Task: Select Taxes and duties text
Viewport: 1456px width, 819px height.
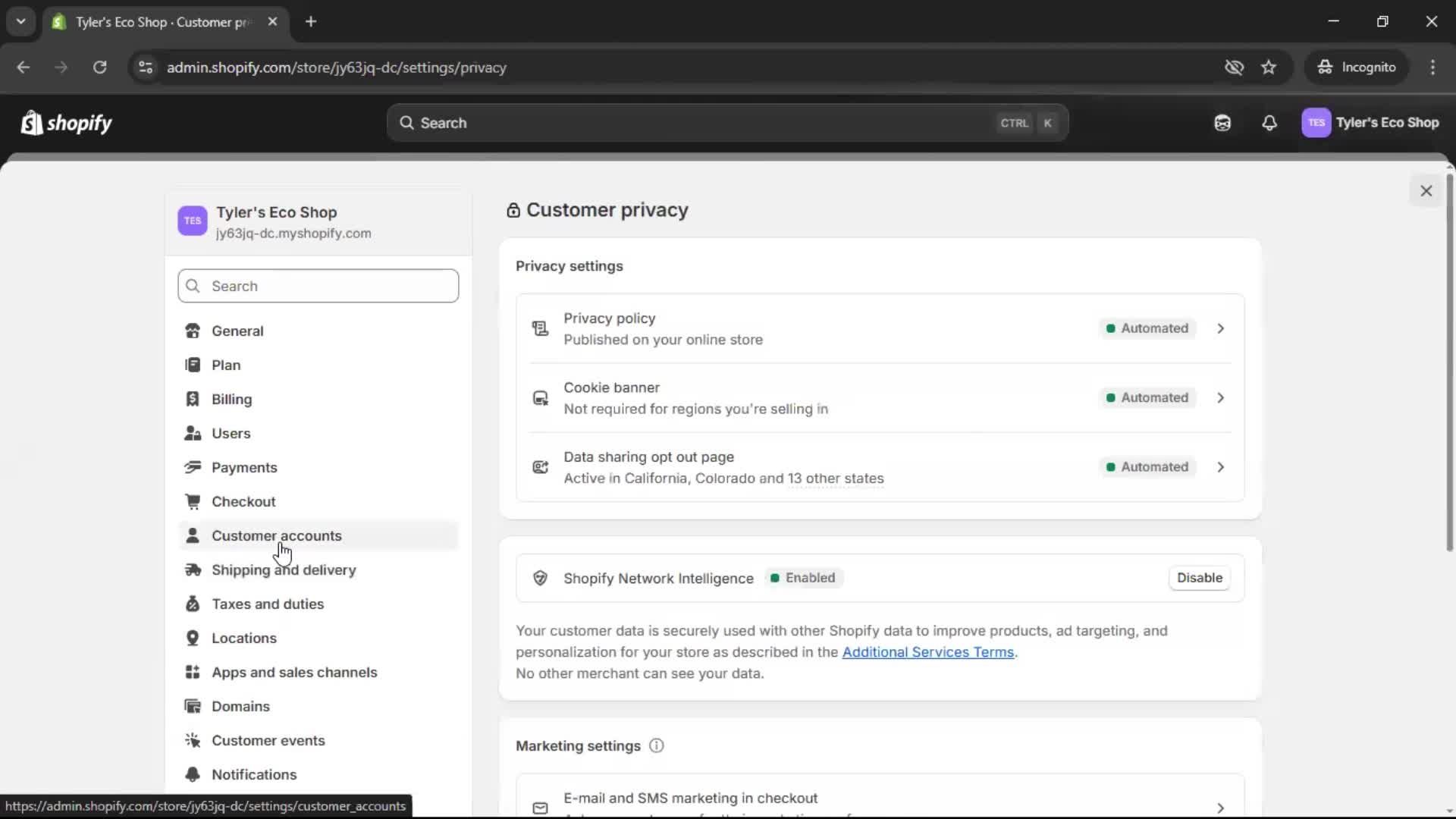Action: (x=268, y=604)
